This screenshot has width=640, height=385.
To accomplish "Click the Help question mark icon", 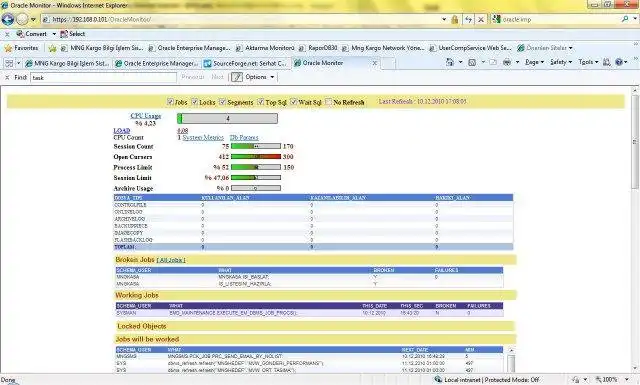I will 619,62.
